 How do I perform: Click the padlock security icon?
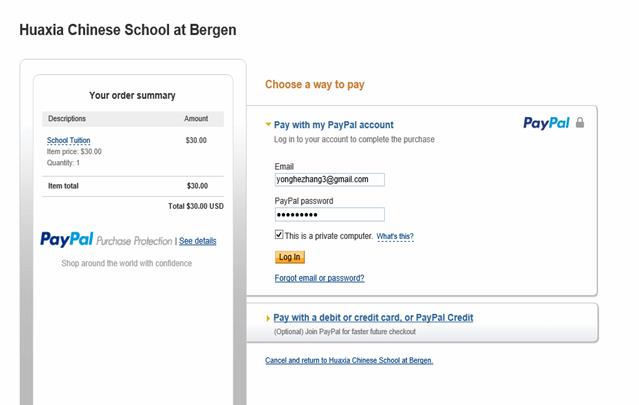pyautogui.click(x=580, y=123)
